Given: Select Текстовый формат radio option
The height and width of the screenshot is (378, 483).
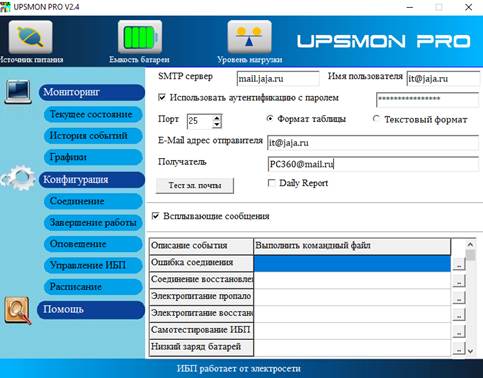Looking at the screenshot, I should click(x=376, y=119).
